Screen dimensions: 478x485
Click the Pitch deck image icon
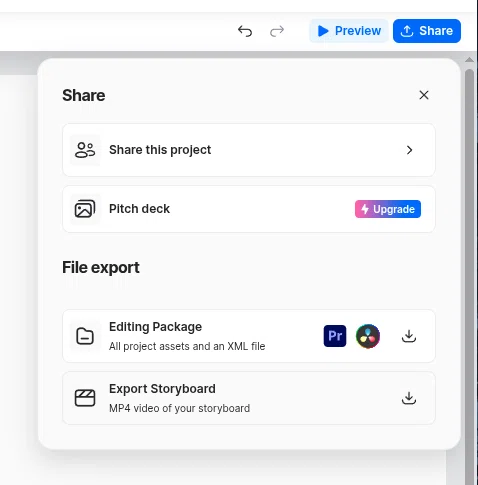point(85,209)
